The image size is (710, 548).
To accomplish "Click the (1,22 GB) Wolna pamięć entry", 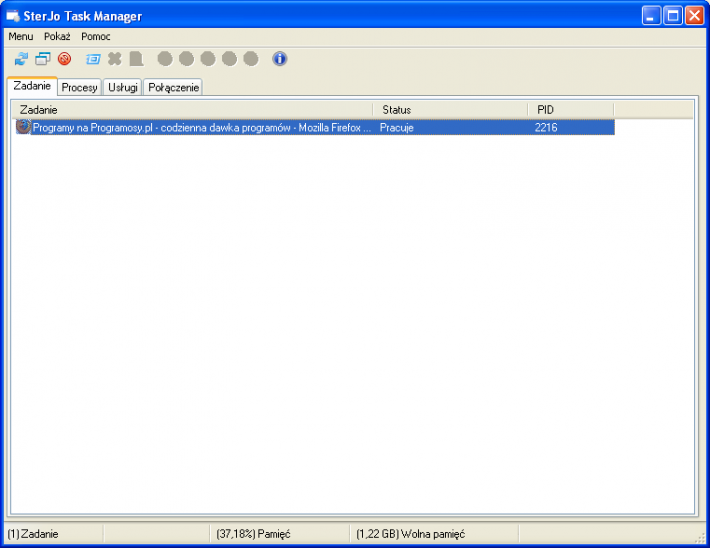I will tap(410, 534).
